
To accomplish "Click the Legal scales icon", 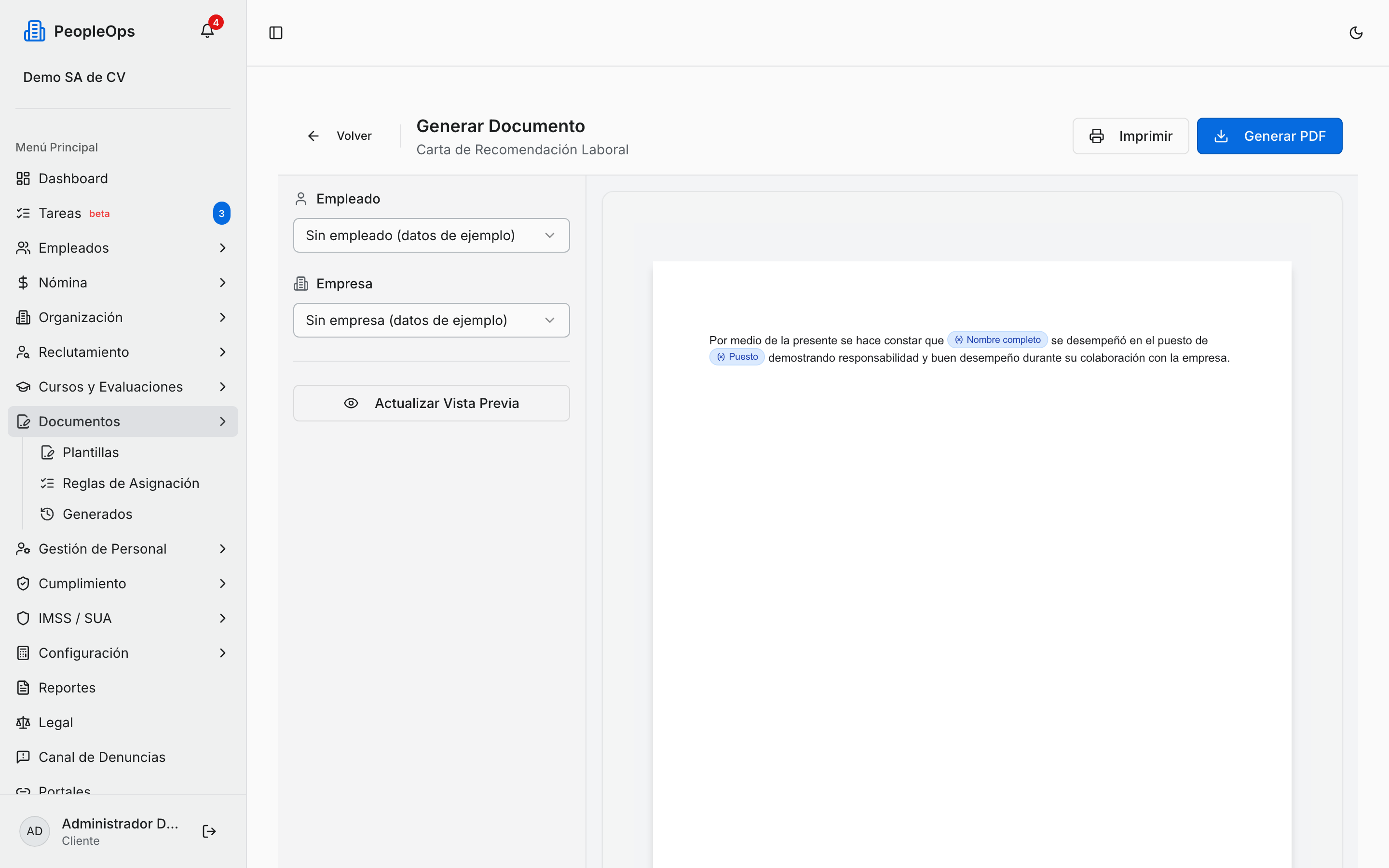I will 23,722.
